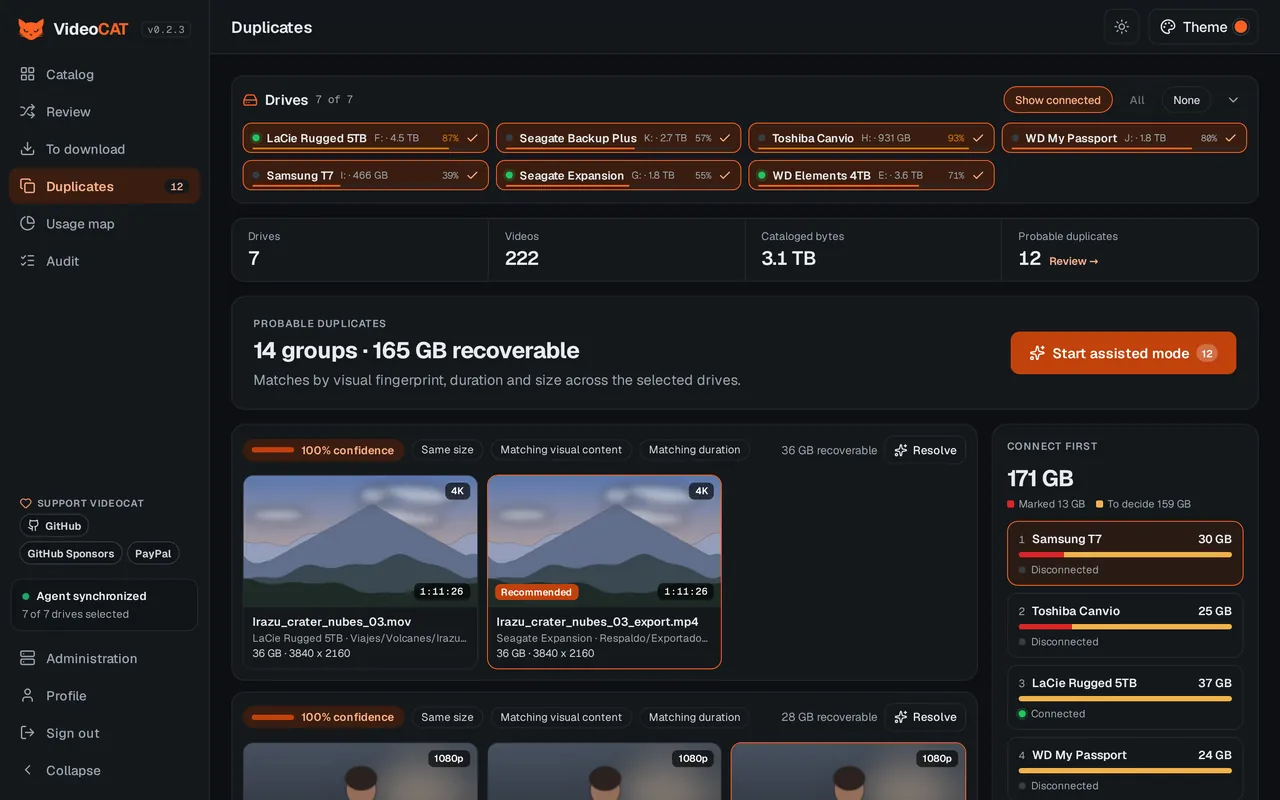This screenshot has width=1280, height=800.
Task: Open the LaCie Rugged 5TB 37 GB card in Connect first
Action: pos(1125,697)
